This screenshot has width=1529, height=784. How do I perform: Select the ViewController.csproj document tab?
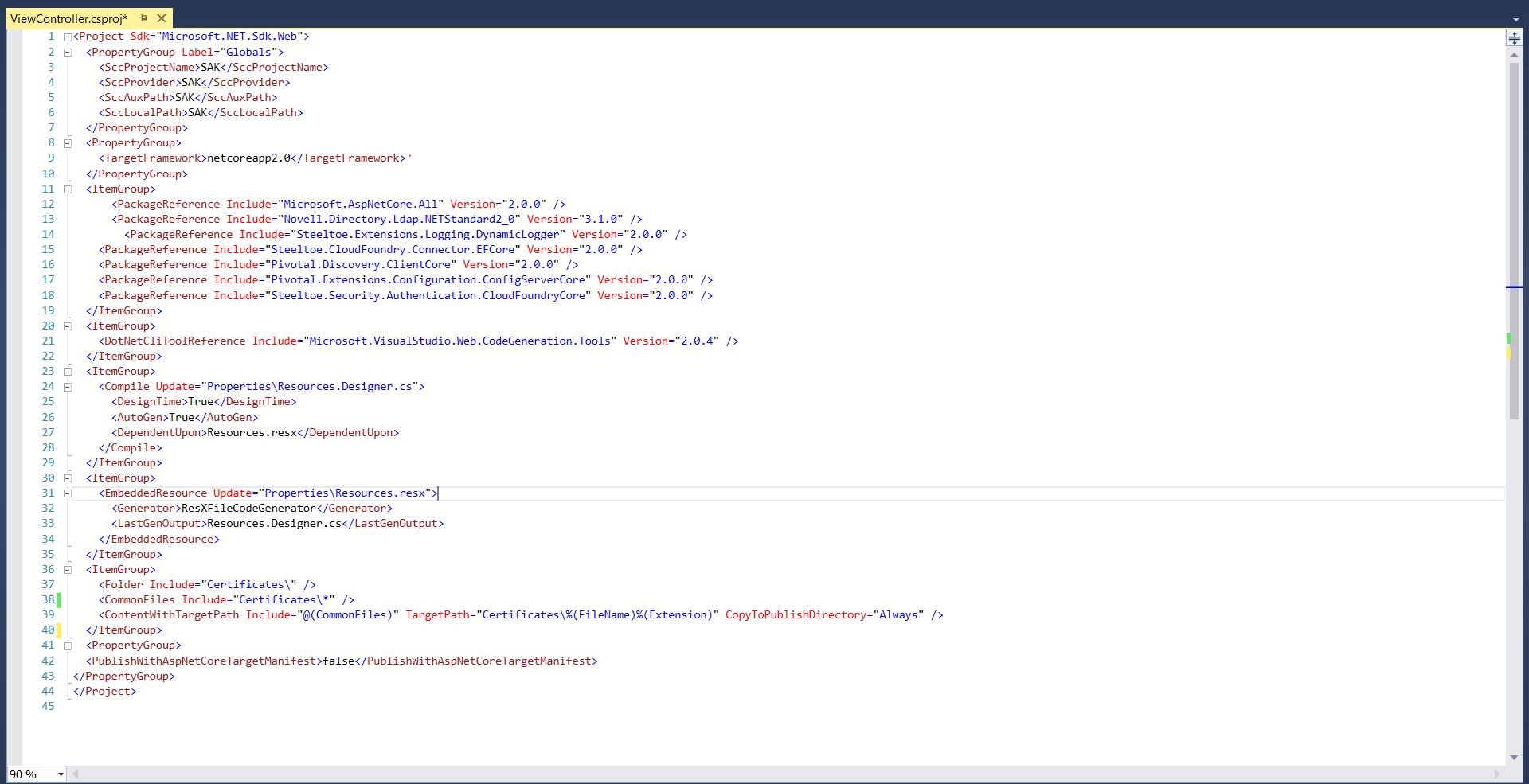tap(69, 18)
